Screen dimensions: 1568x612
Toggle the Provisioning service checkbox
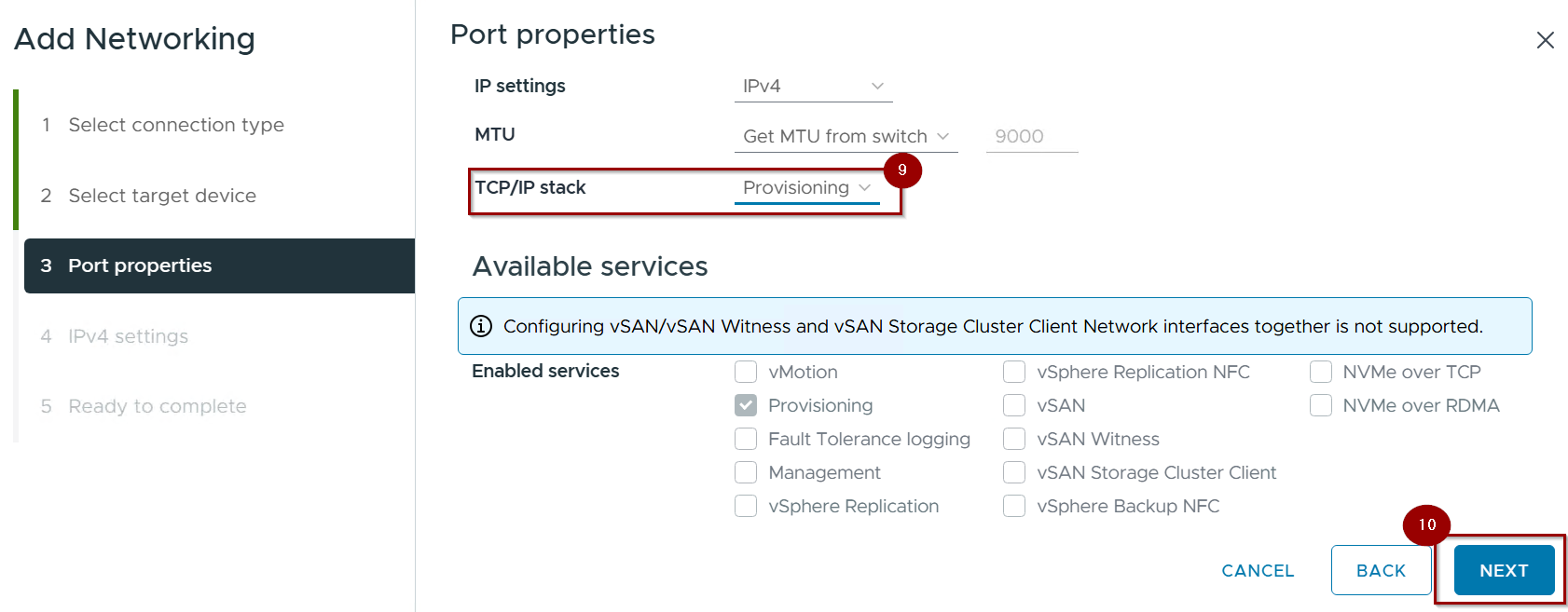(746, 405)
